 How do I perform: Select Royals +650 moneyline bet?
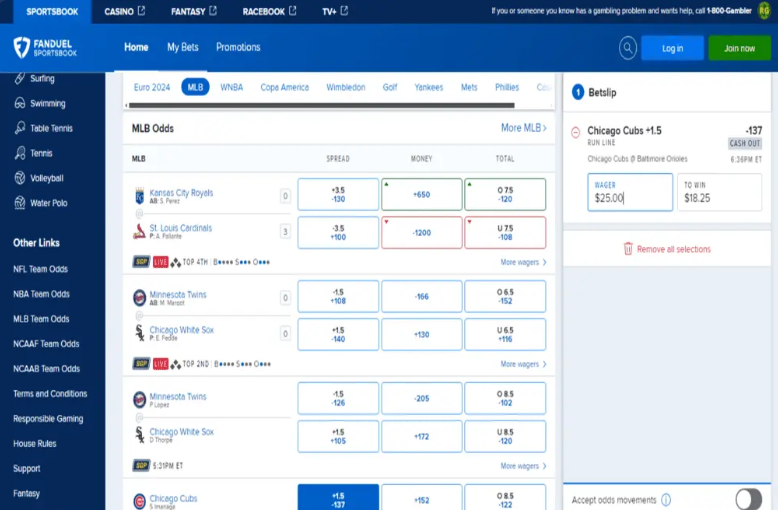(421, 194)
